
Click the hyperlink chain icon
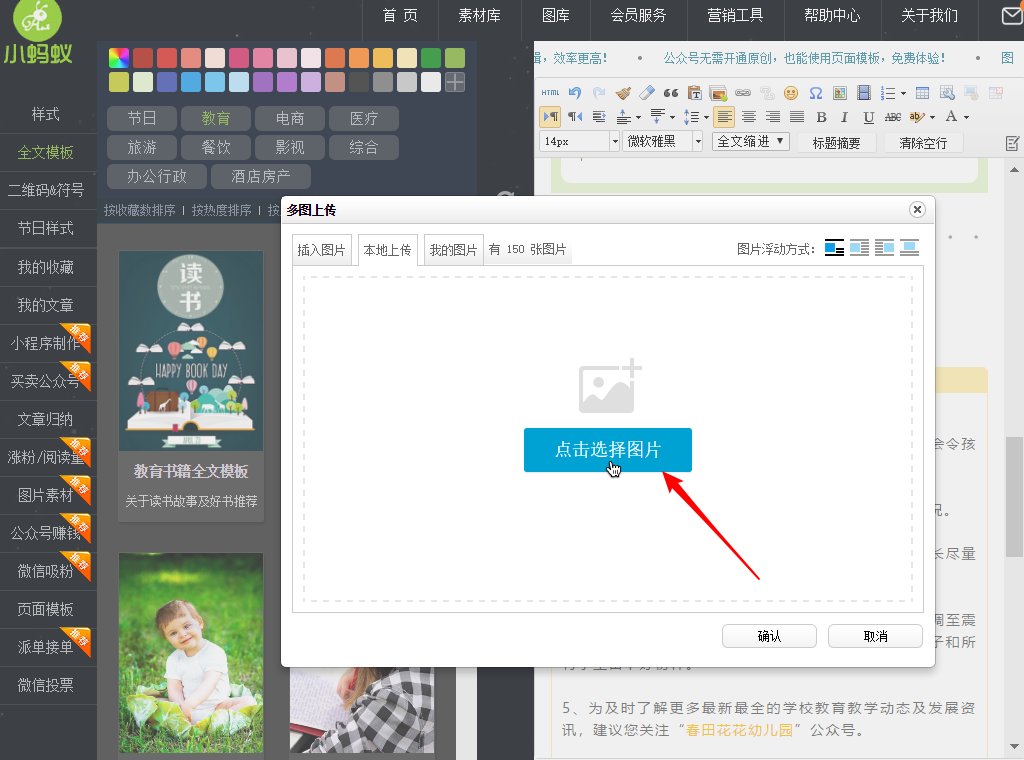coord(742,92)
